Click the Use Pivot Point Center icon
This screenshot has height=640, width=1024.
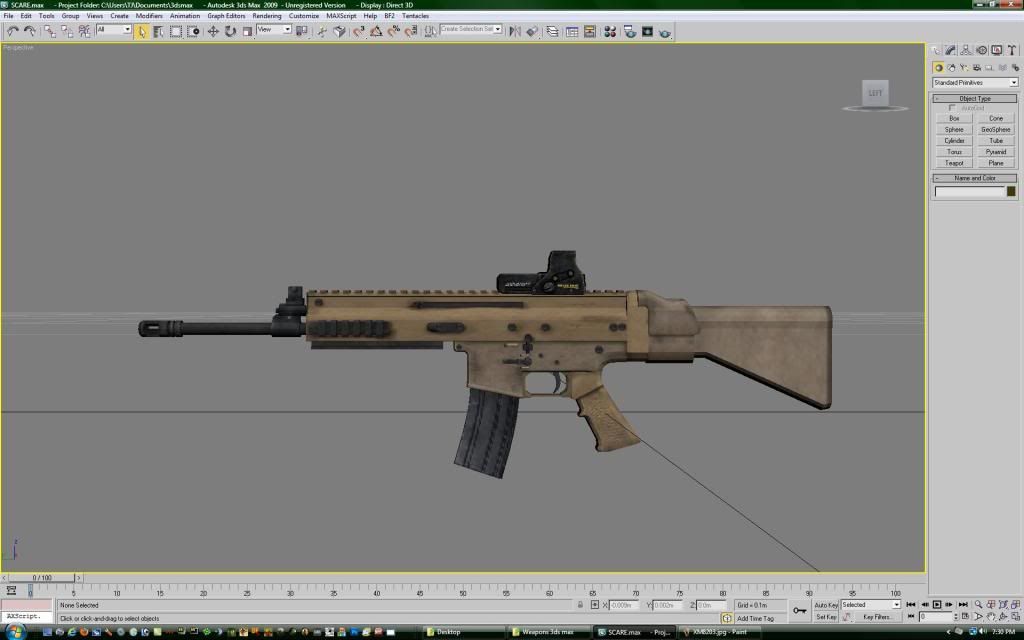(x=301, y=31)
